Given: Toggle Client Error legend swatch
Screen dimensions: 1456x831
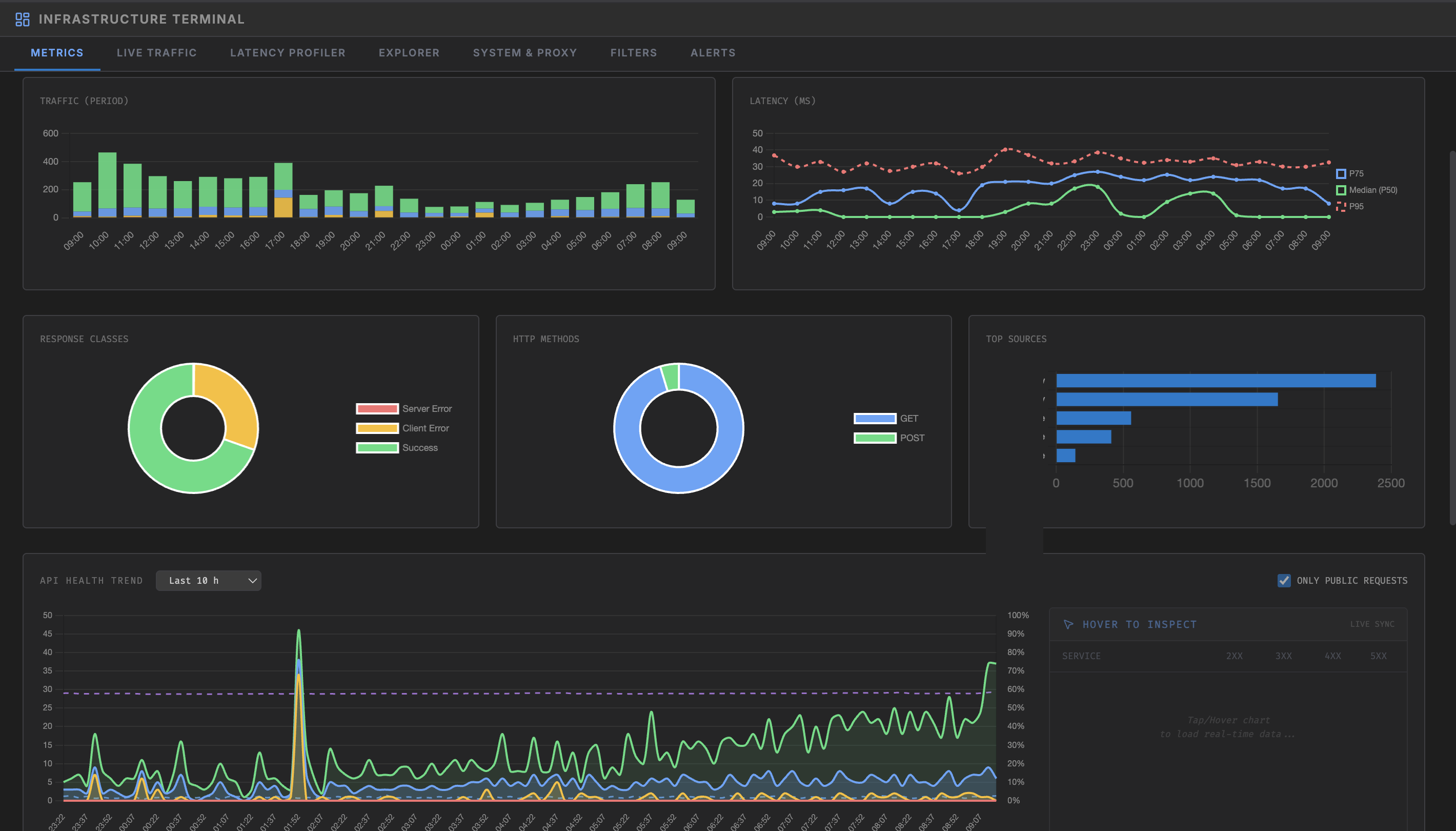Looking at the screenshot, I should (x=377, y=428).
